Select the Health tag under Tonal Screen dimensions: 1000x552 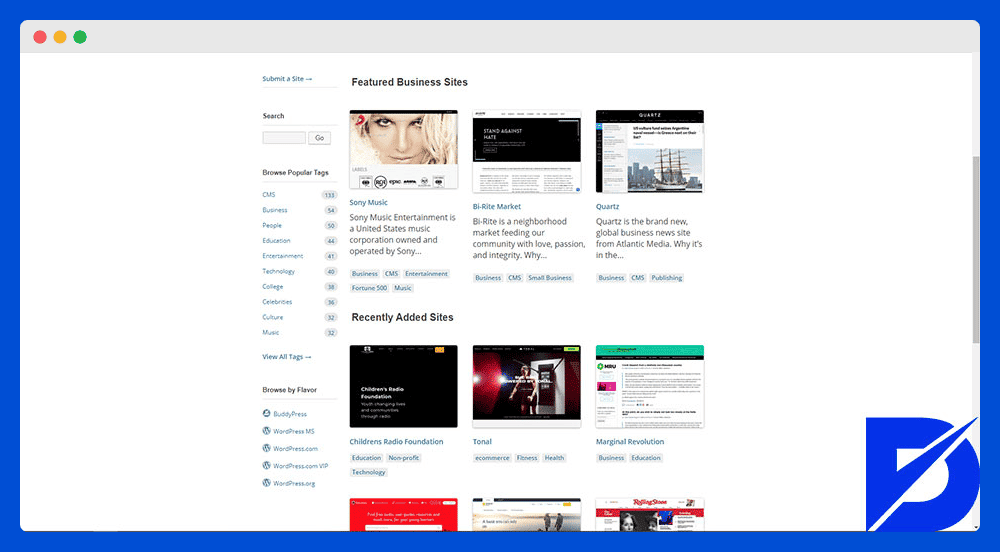[x=554, y=458]
